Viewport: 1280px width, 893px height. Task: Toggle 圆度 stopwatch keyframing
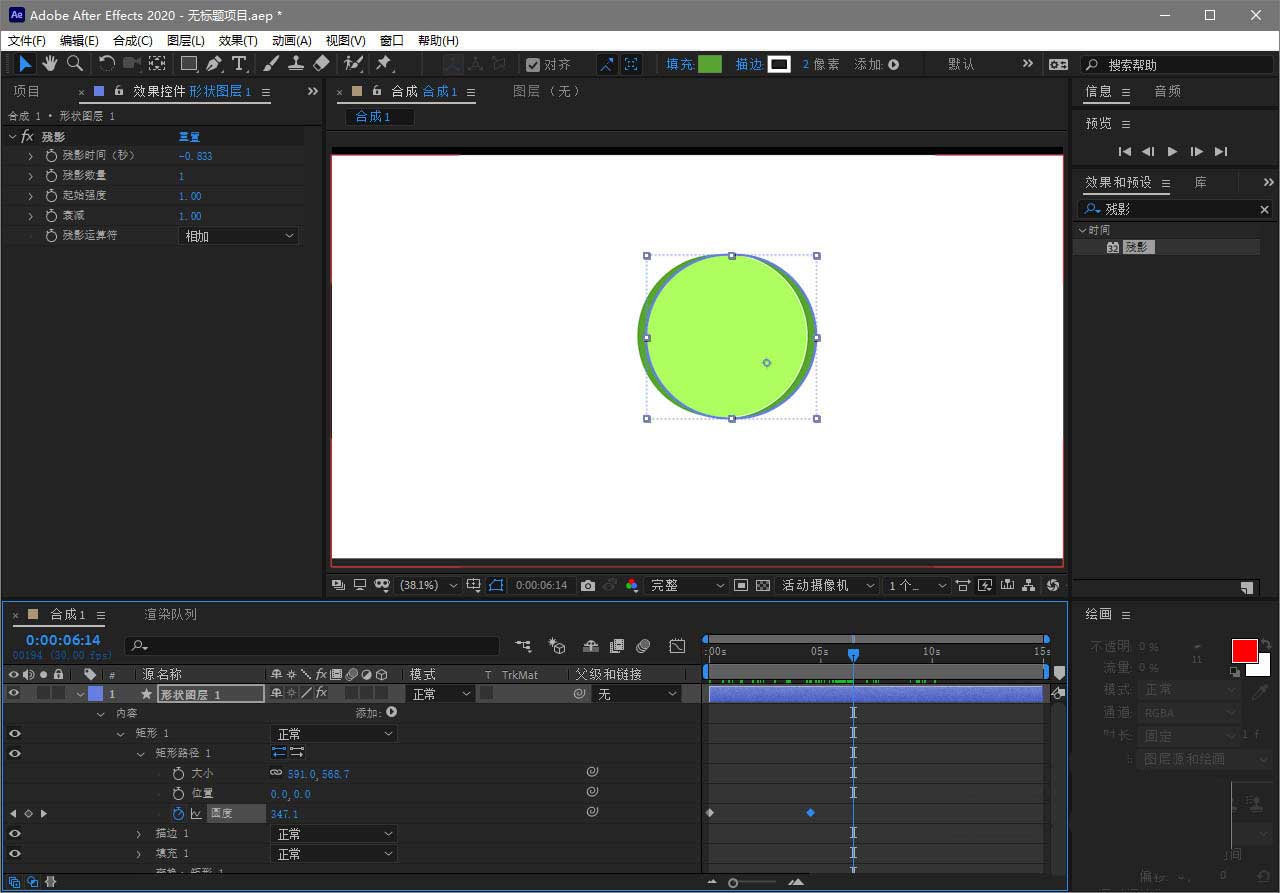click(x=178, y=814)
